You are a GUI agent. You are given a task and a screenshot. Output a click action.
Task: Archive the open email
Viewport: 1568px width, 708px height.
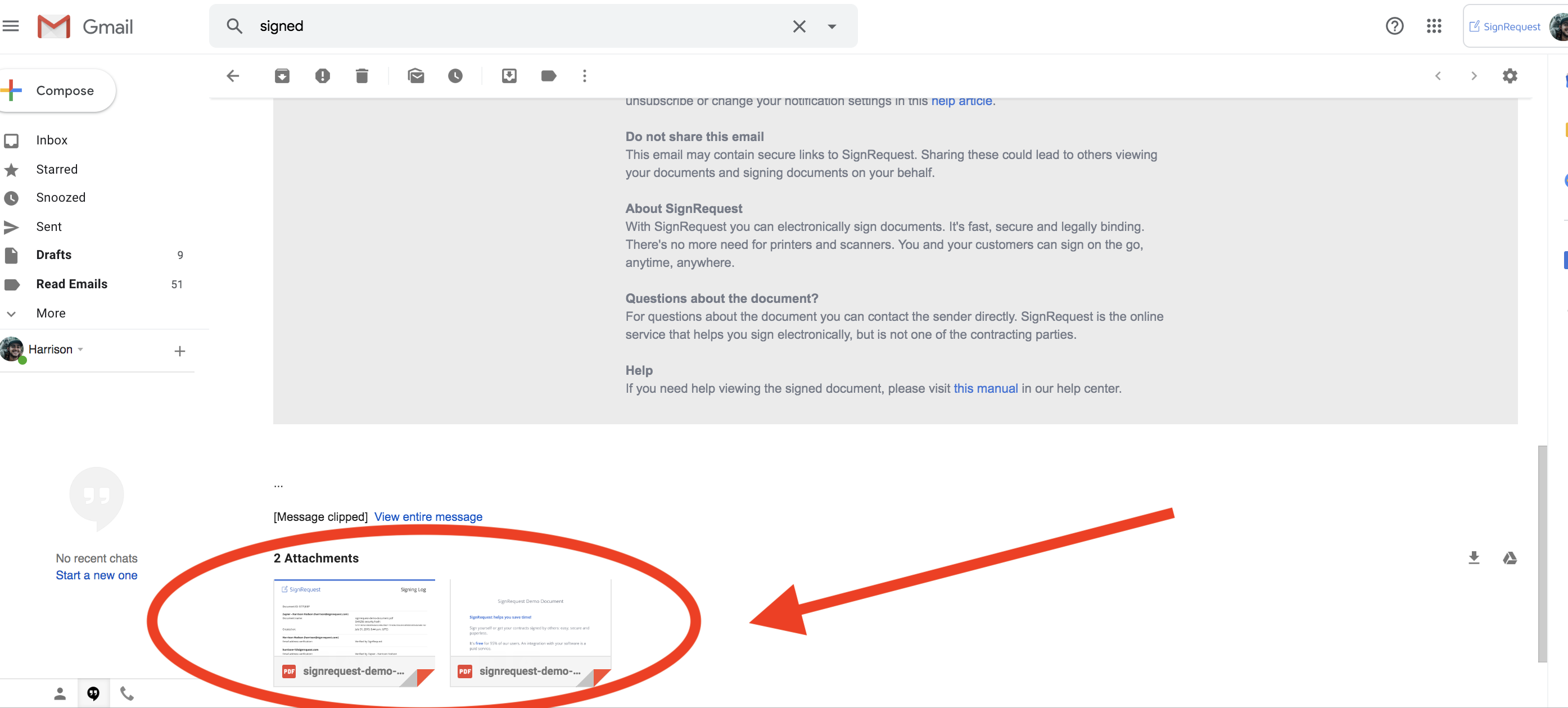pyautogui.click(x=282, y=75)
